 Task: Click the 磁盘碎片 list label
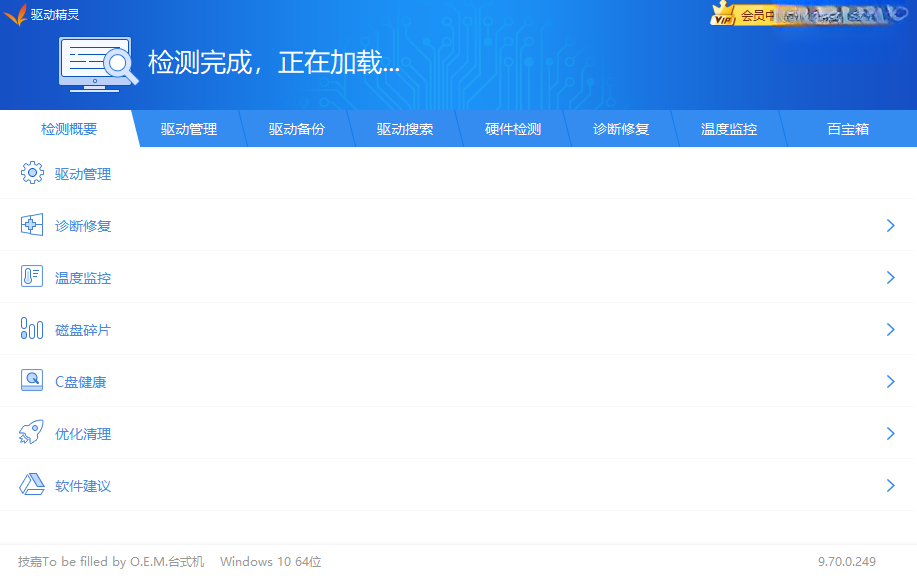click(82, 330)
